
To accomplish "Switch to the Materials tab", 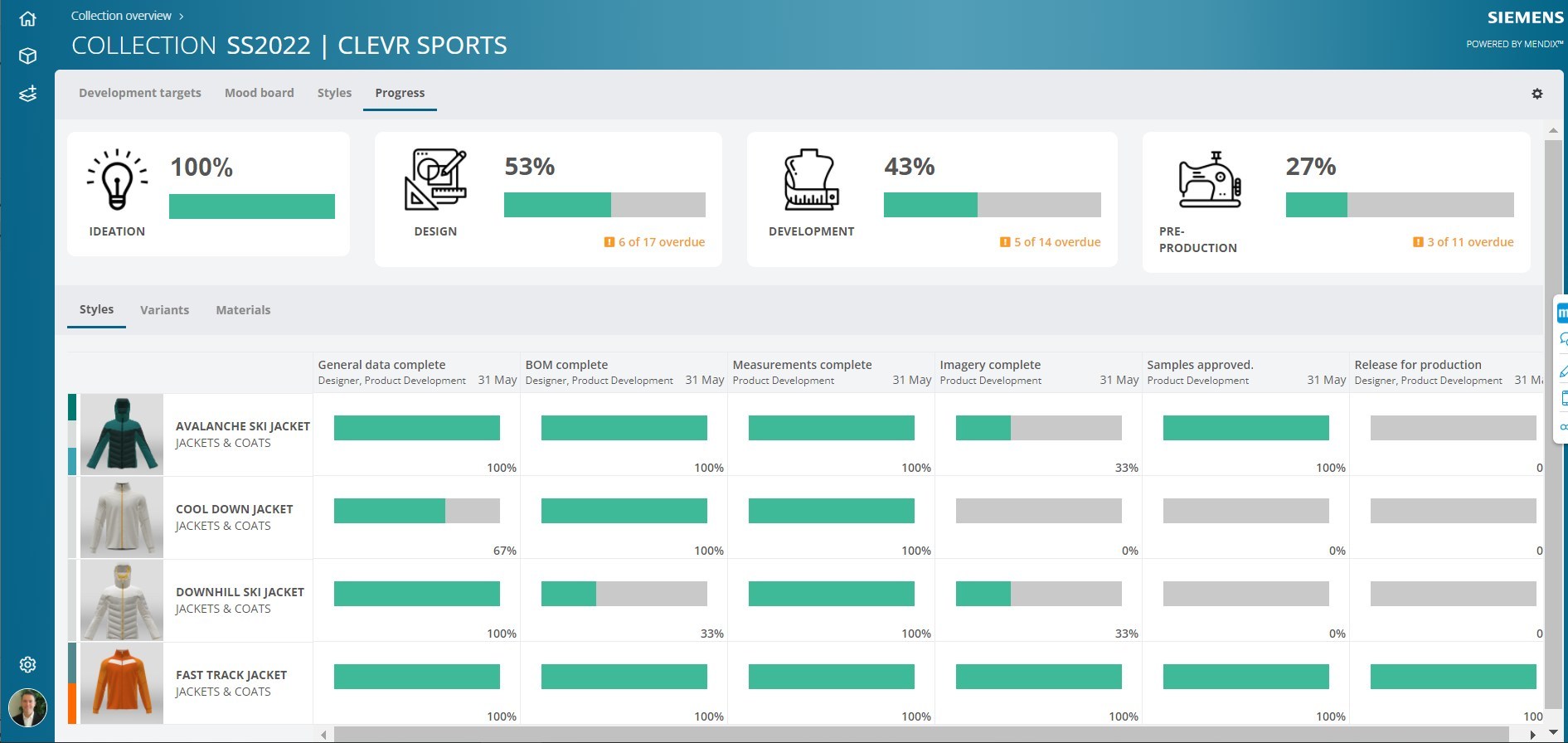I will pyautogui.click(x=243, y=310).
